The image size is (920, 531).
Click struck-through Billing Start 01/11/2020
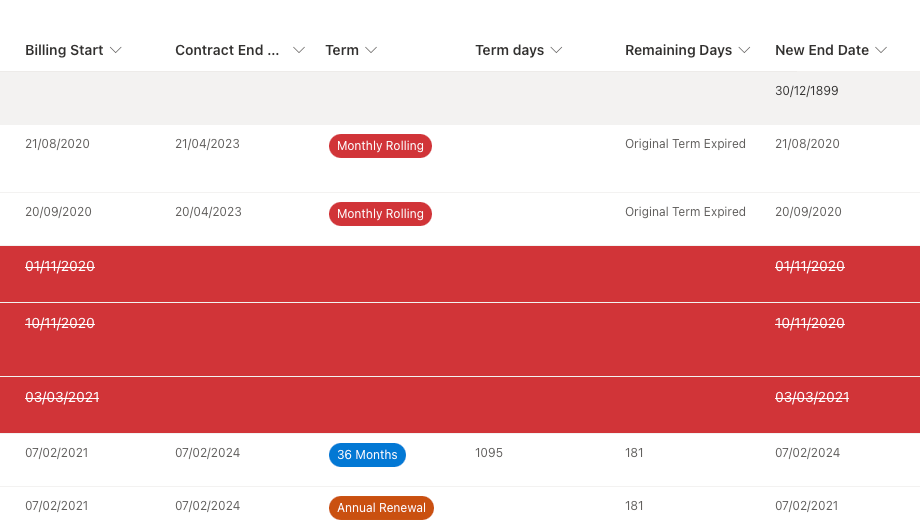60,266
